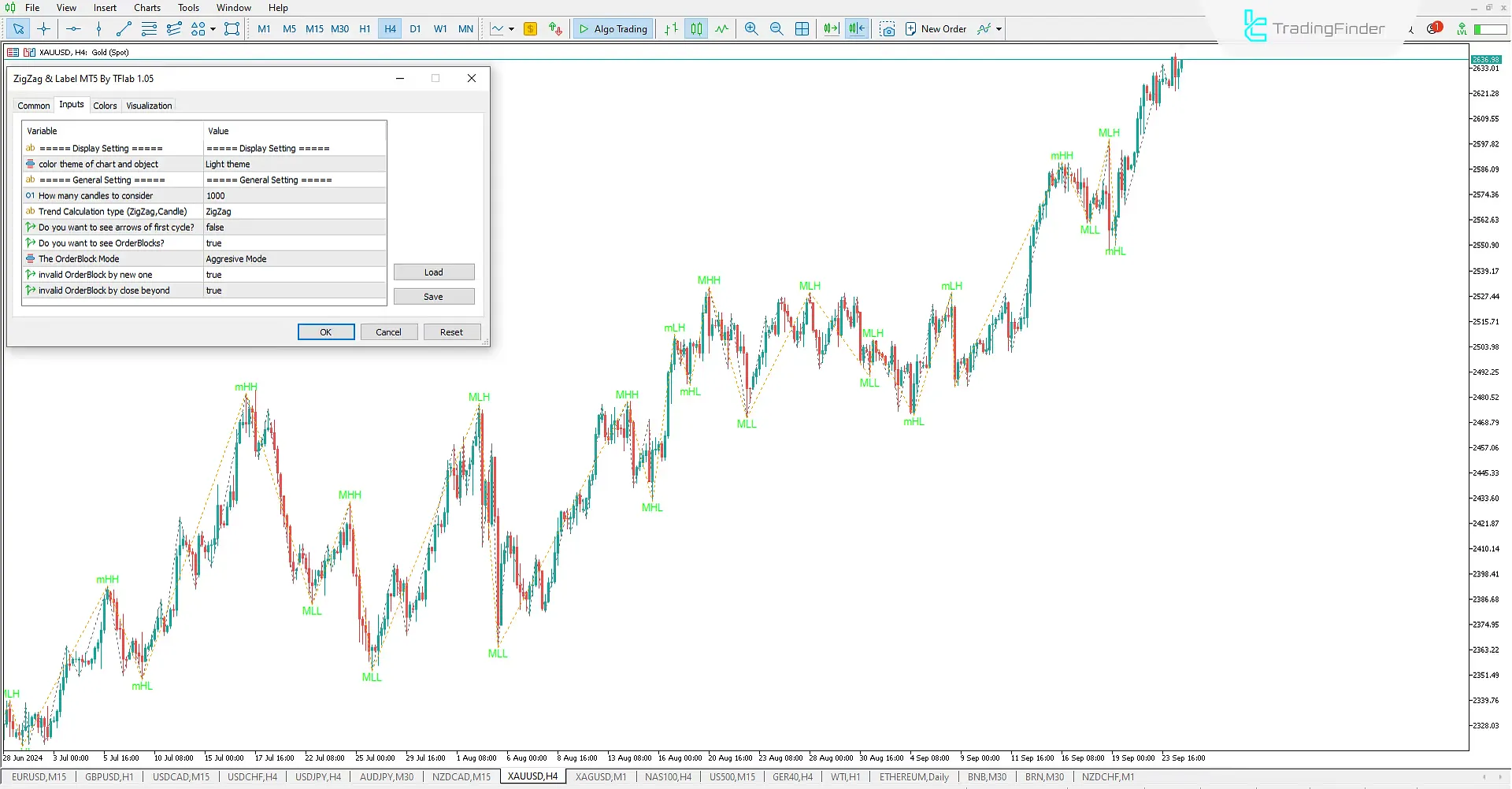Switch the chart to candlestick mode
Screen dimensions: 1512x789
pos(696,28)
